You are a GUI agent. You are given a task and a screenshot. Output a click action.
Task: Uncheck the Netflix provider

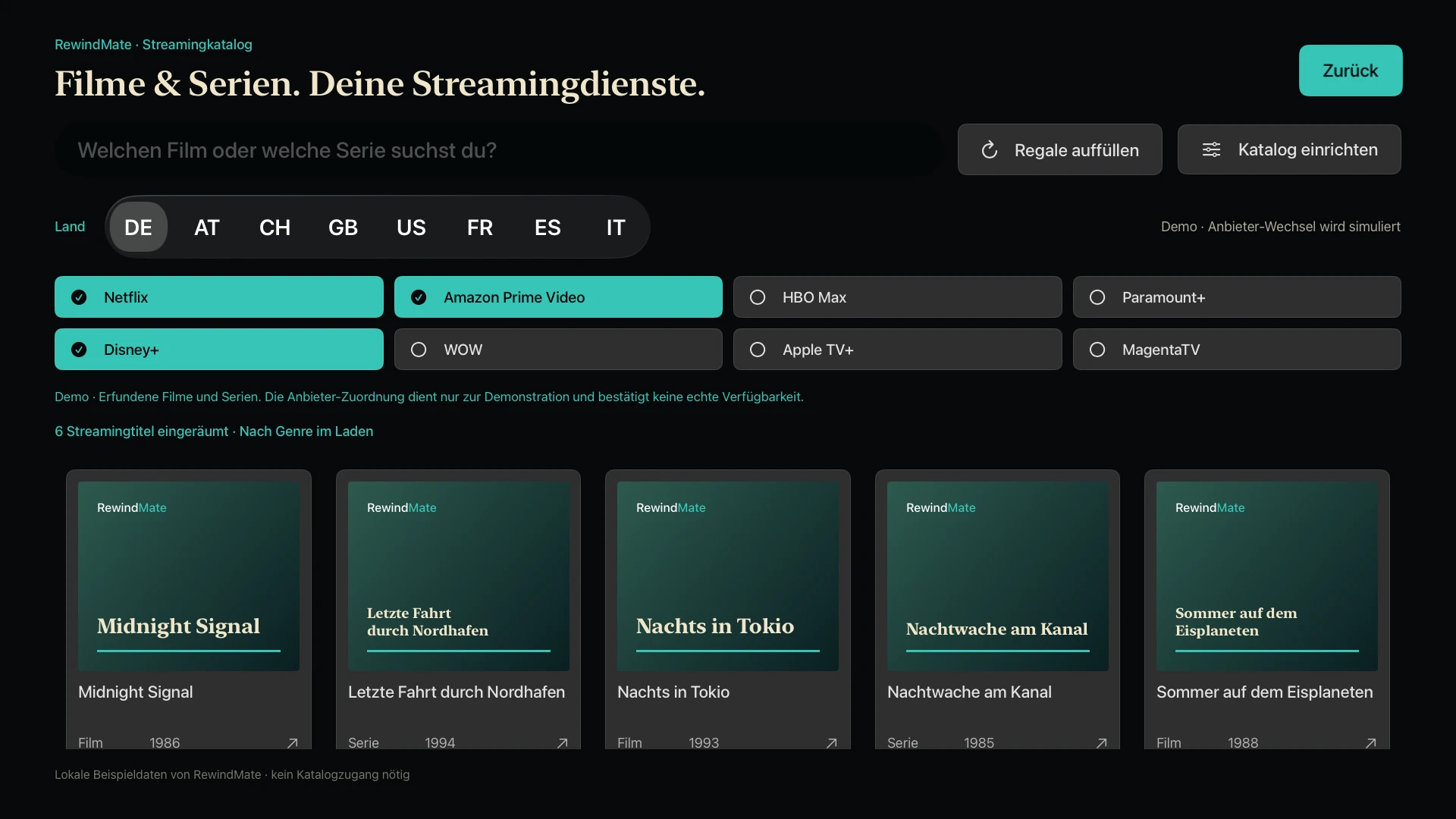coord(219,297)
